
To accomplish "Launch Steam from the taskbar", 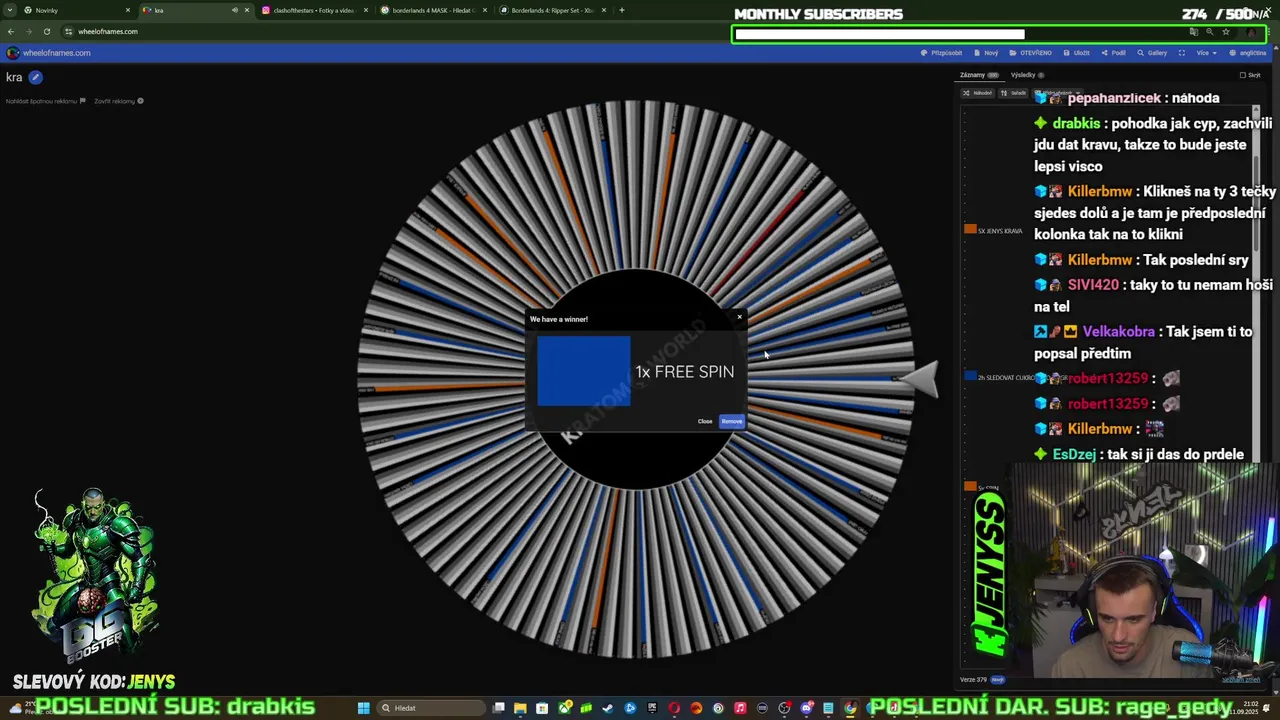I will 607,708.
